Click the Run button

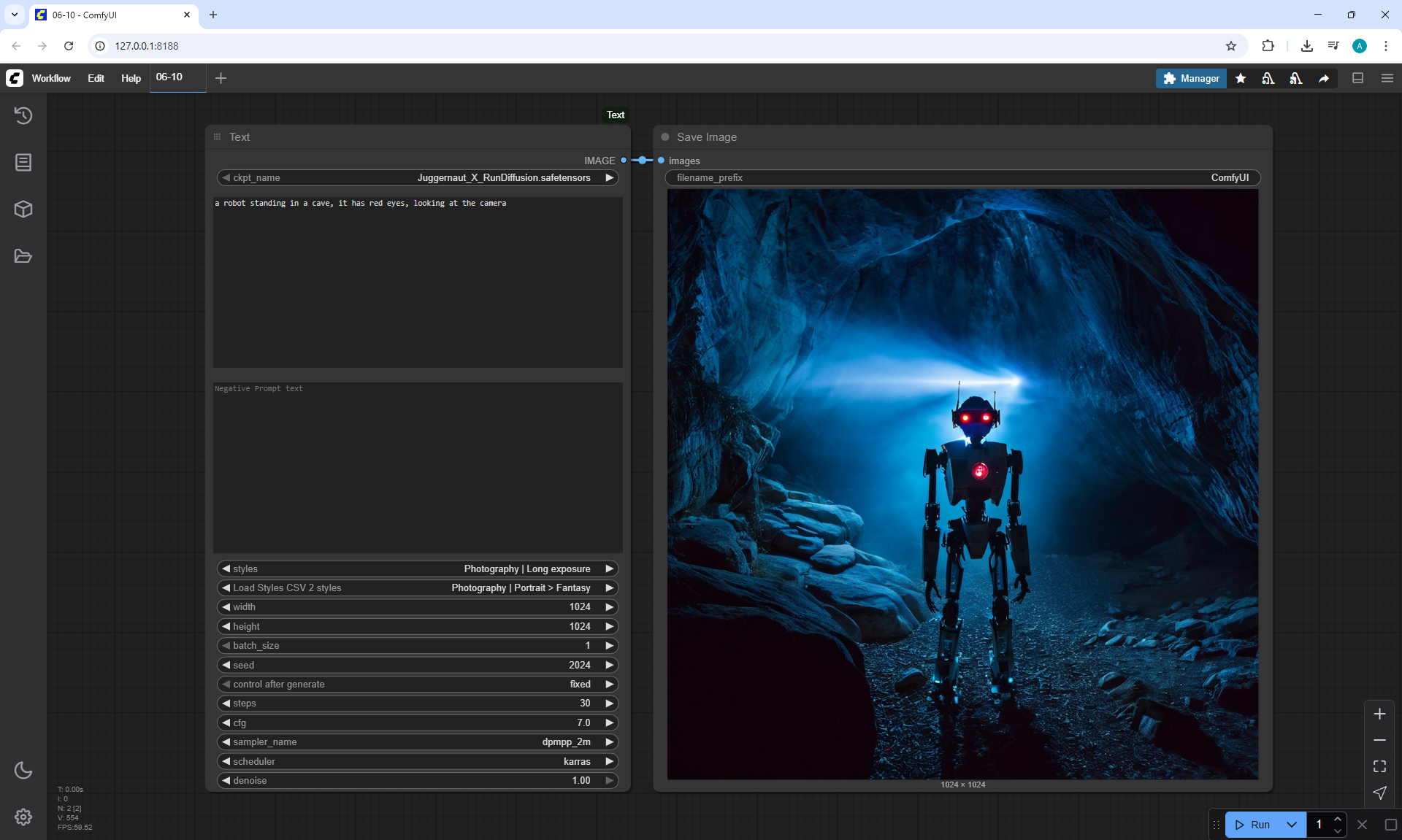pyautogui.click(x=1253, y=825)
